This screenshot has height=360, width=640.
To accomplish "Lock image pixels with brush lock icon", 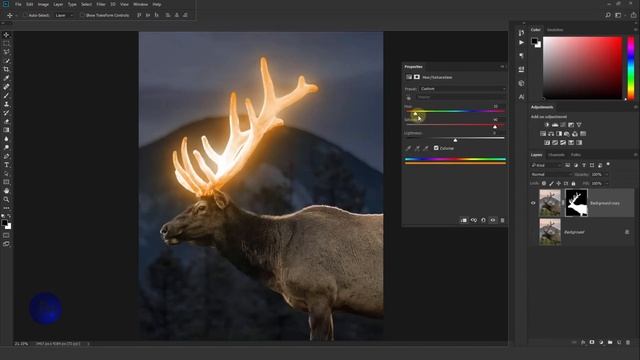I will click(551, 184).
